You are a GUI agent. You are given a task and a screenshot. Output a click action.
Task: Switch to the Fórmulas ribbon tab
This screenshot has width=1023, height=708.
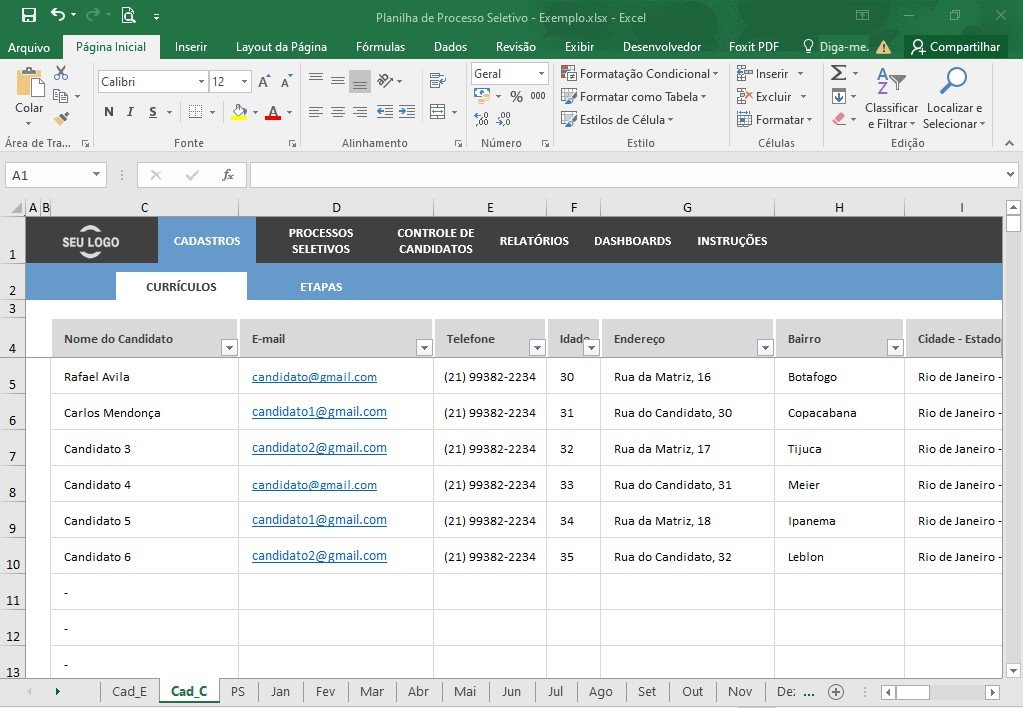[380, 47]
